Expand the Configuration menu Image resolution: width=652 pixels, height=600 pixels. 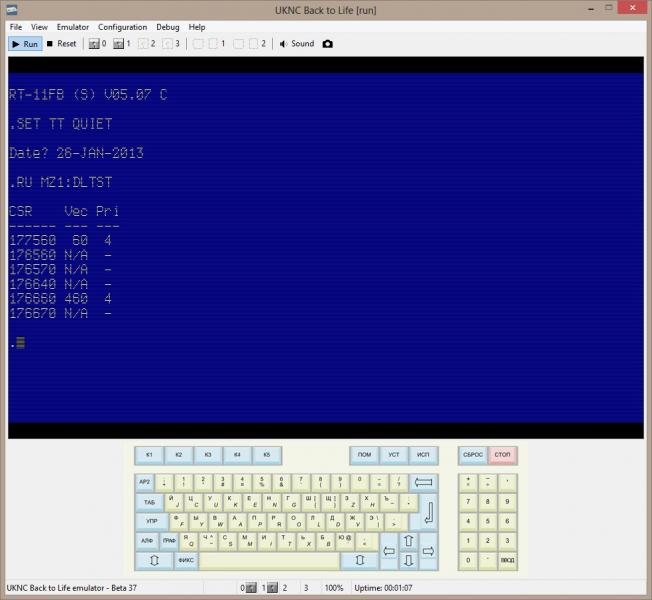pyautogui.click(x=122, y=27)
